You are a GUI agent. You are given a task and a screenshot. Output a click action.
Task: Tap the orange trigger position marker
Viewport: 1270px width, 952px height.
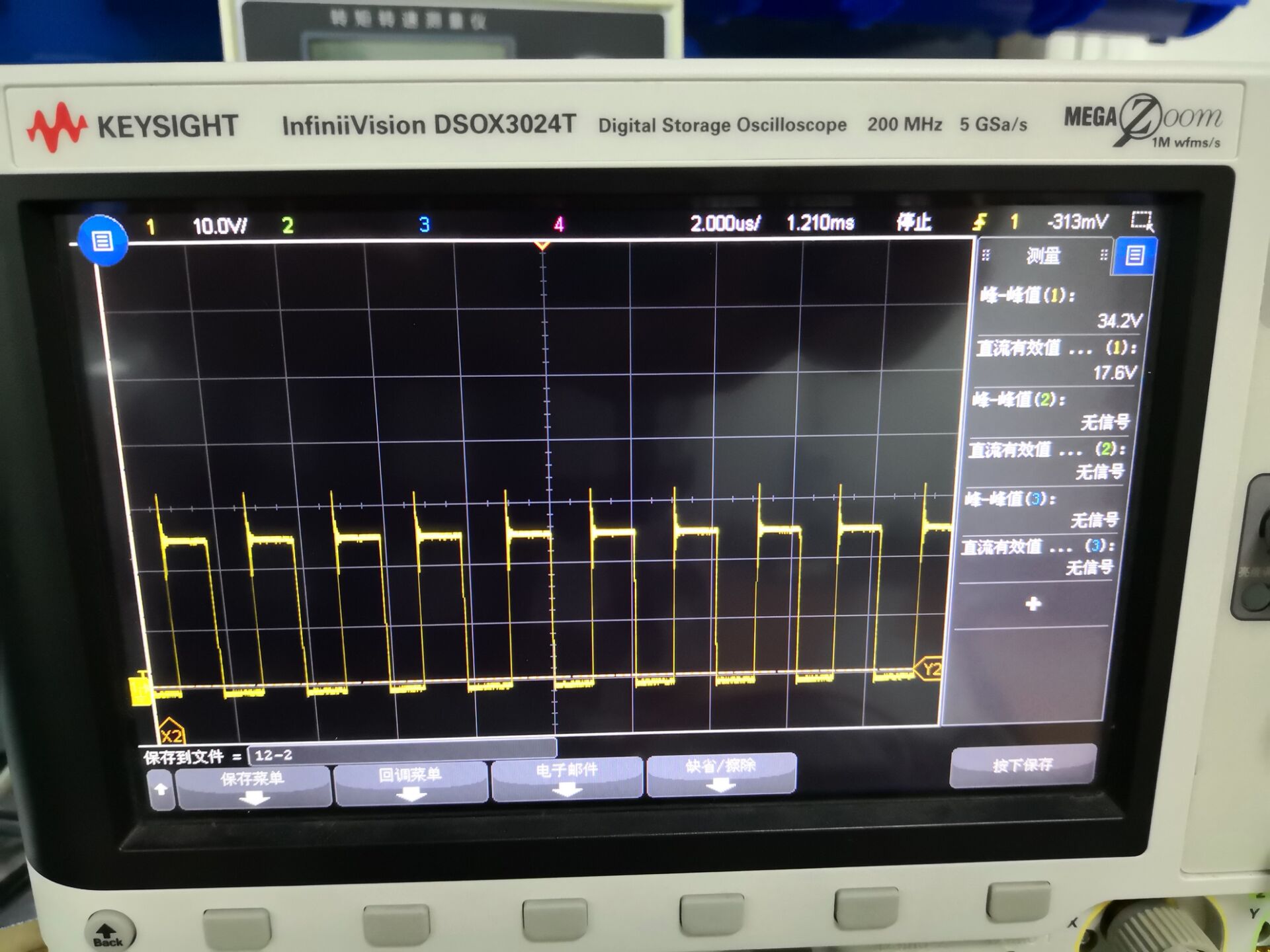tap(542, 246)
